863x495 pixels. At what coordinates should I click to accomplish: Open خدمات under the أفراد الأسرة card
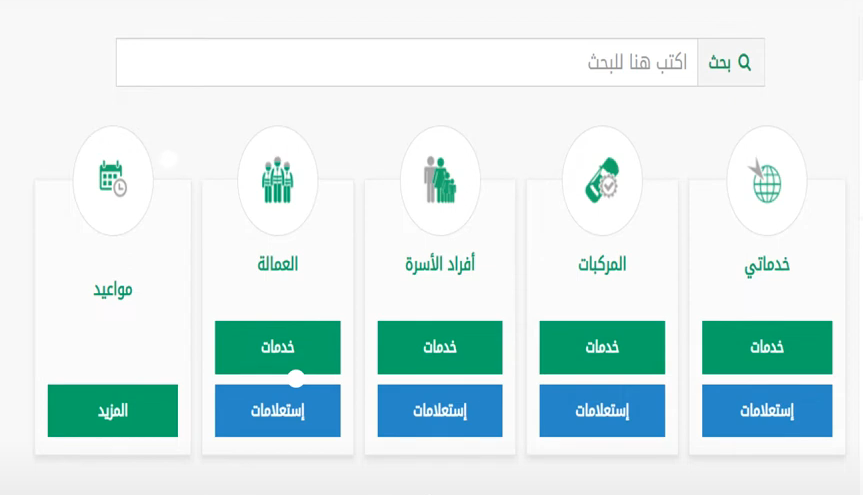(440, 347)
